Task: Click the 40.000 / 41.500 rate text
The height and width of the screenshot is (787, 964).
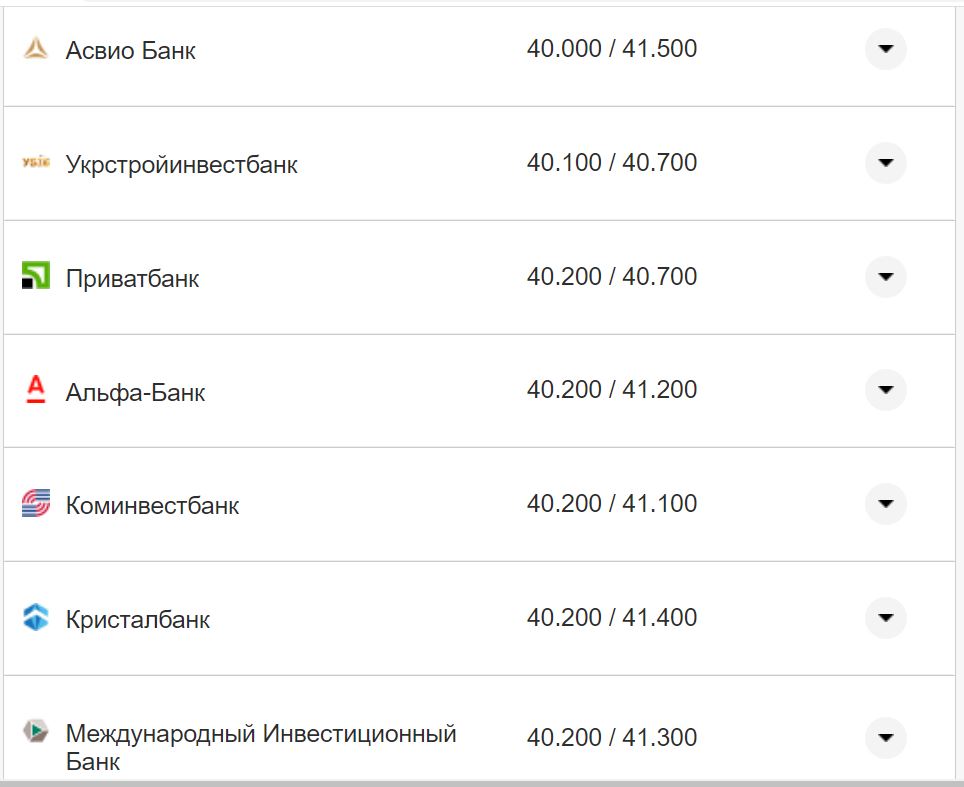Action: pyautogui.click(x=613, y=47)
